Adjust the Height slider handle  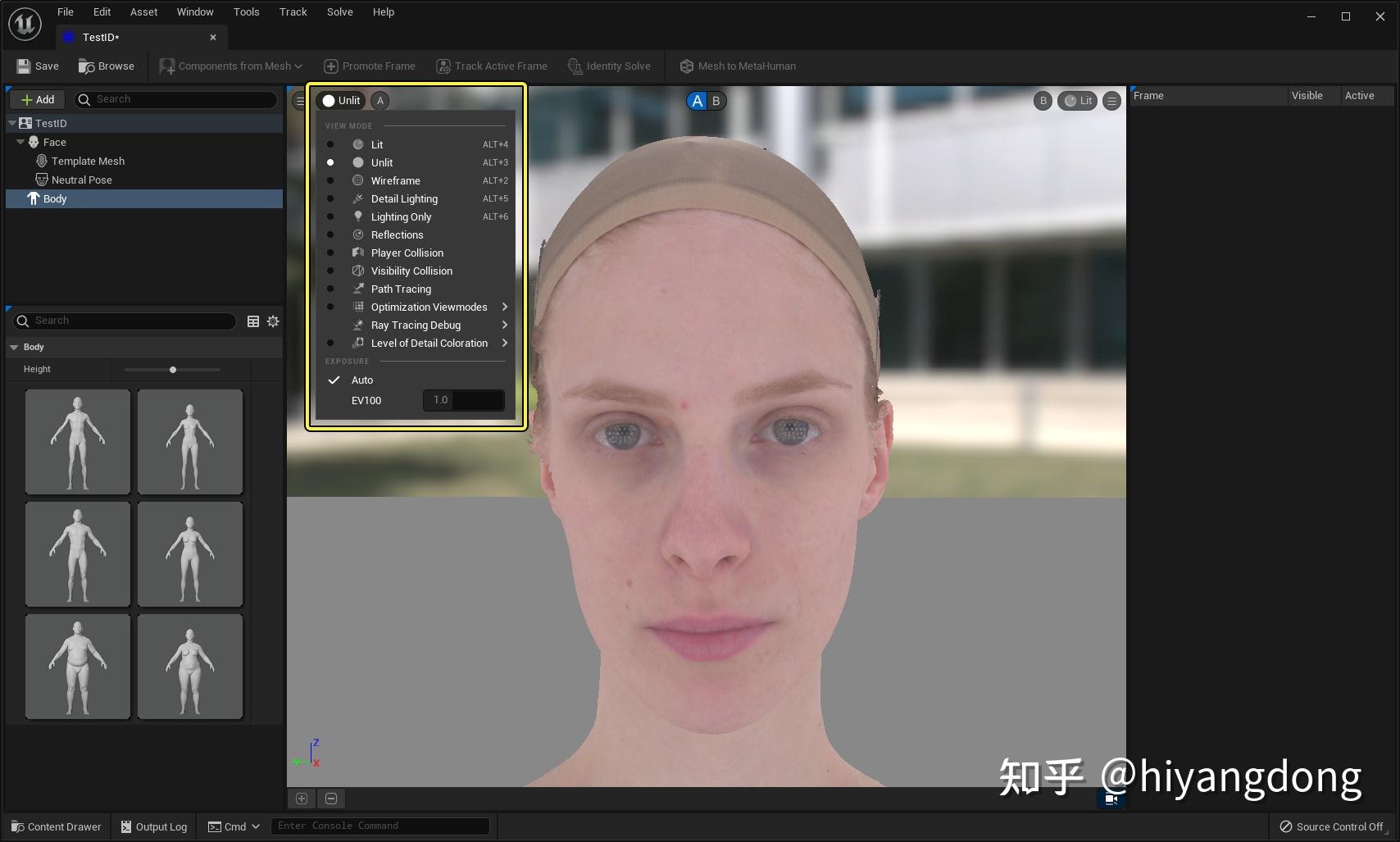click(x=173, y=370)
